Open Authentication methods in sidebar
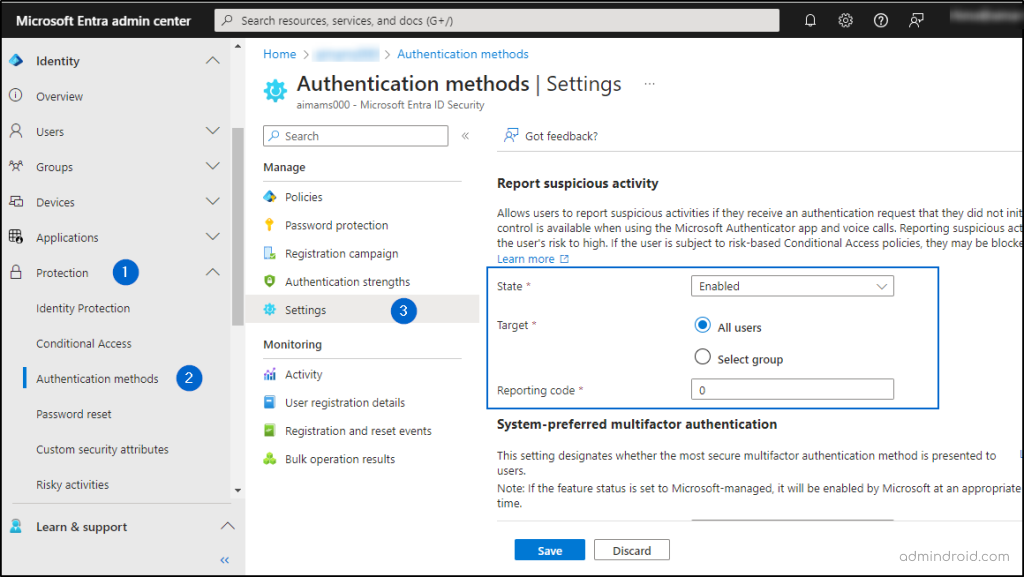The height and width of the screenshot is (577, 1024). pos(97,379)
